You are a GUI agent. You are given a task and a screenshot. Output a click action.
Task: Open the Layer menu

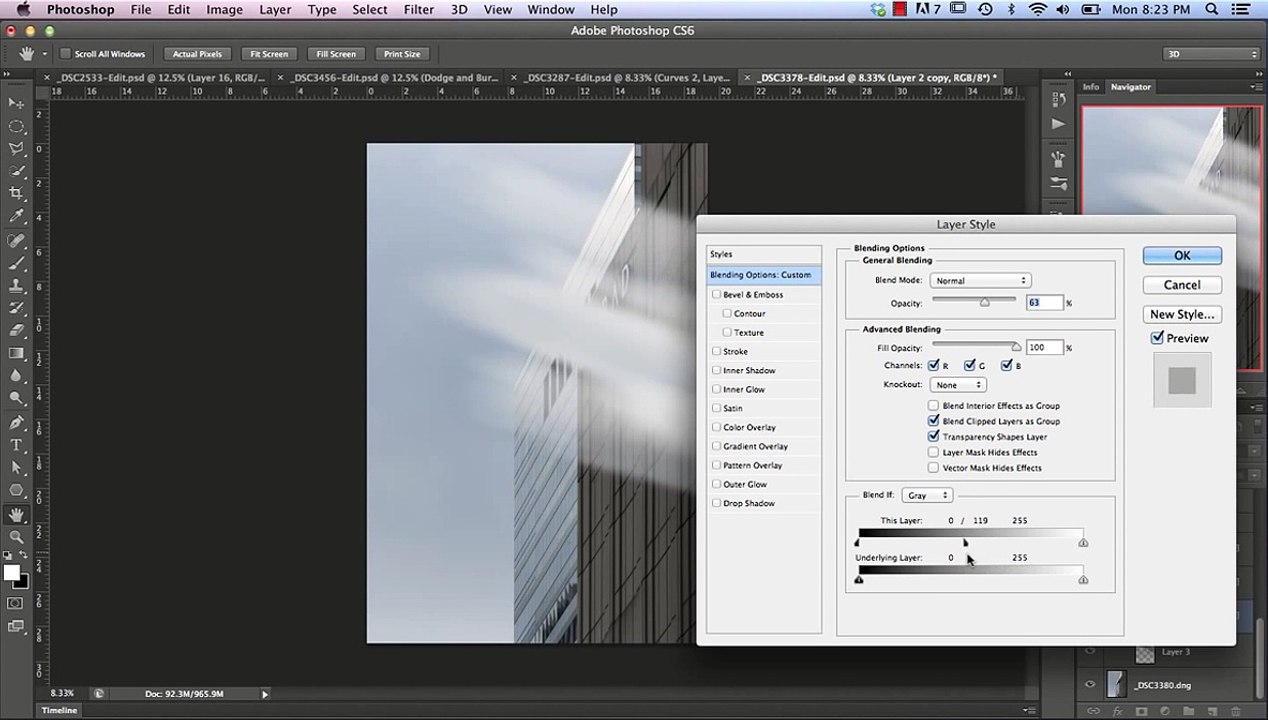coord(275,9)
